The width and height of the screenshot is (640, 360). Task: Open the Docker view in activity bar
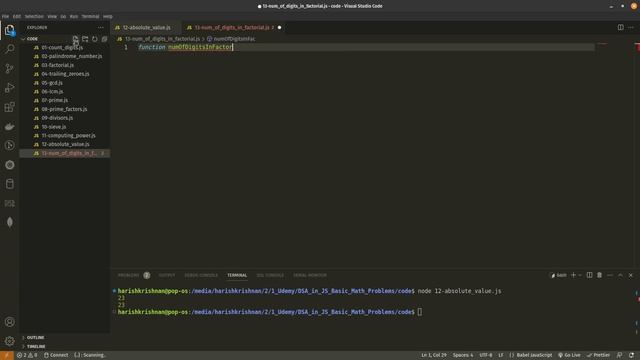click(9, 127)
